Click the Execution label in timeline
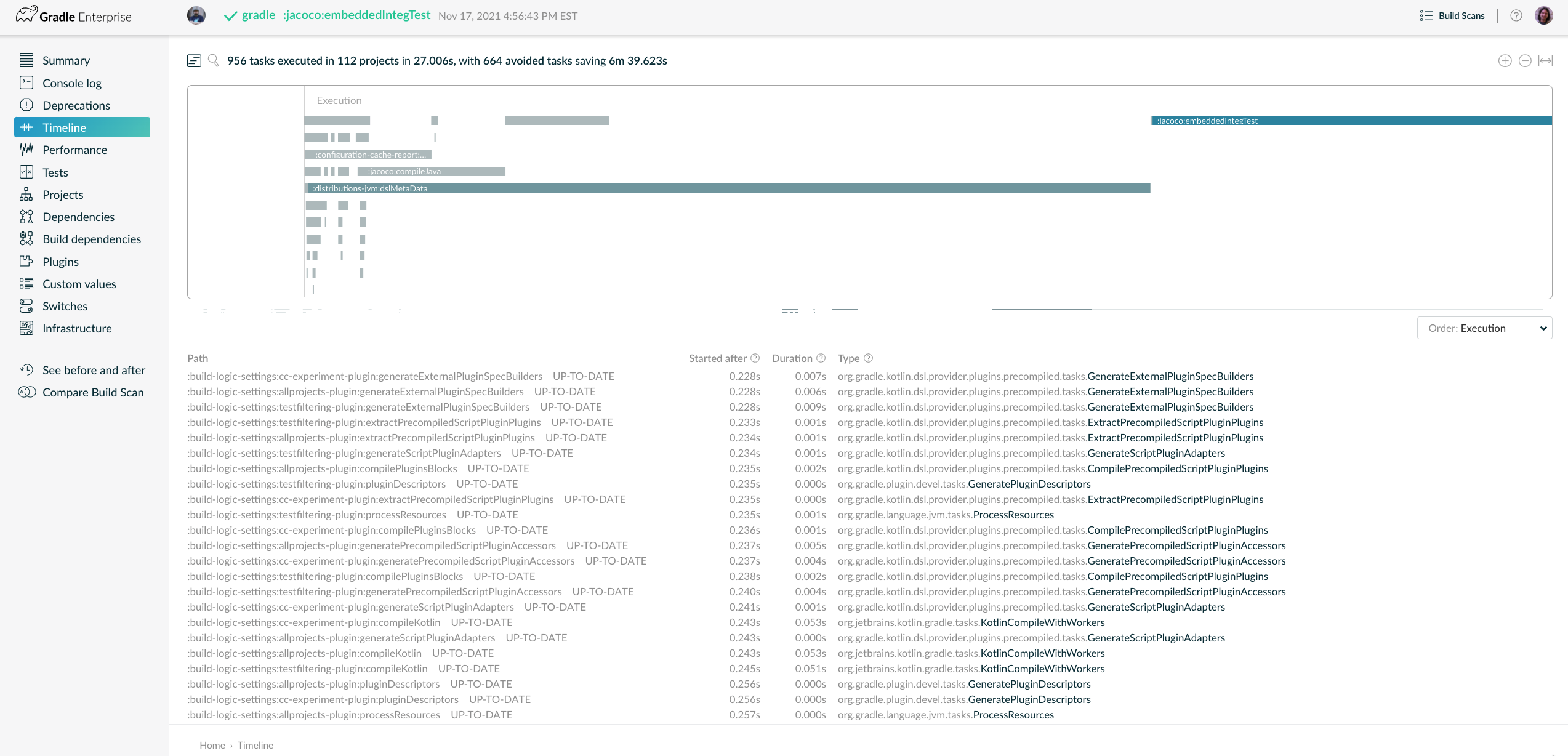Viewport: 1568px width, 756px height. 339,100
